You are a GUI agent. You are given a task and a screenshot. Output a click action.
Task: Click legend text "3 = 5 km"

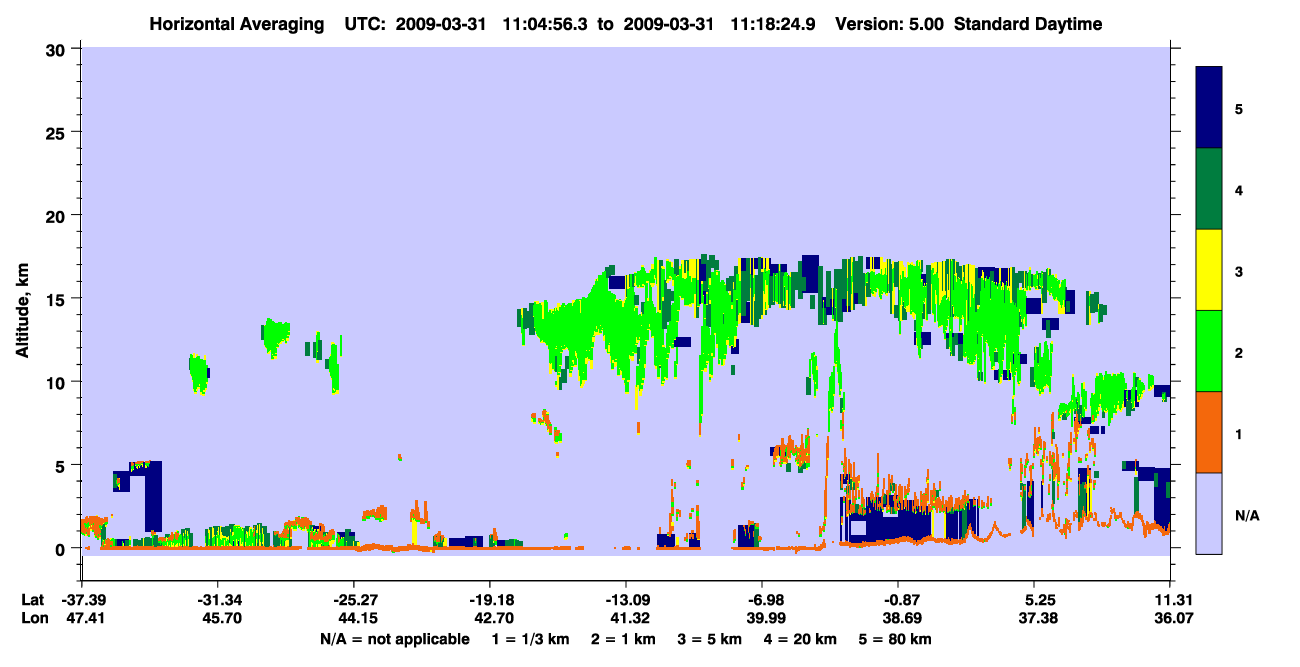pos(711,639)
